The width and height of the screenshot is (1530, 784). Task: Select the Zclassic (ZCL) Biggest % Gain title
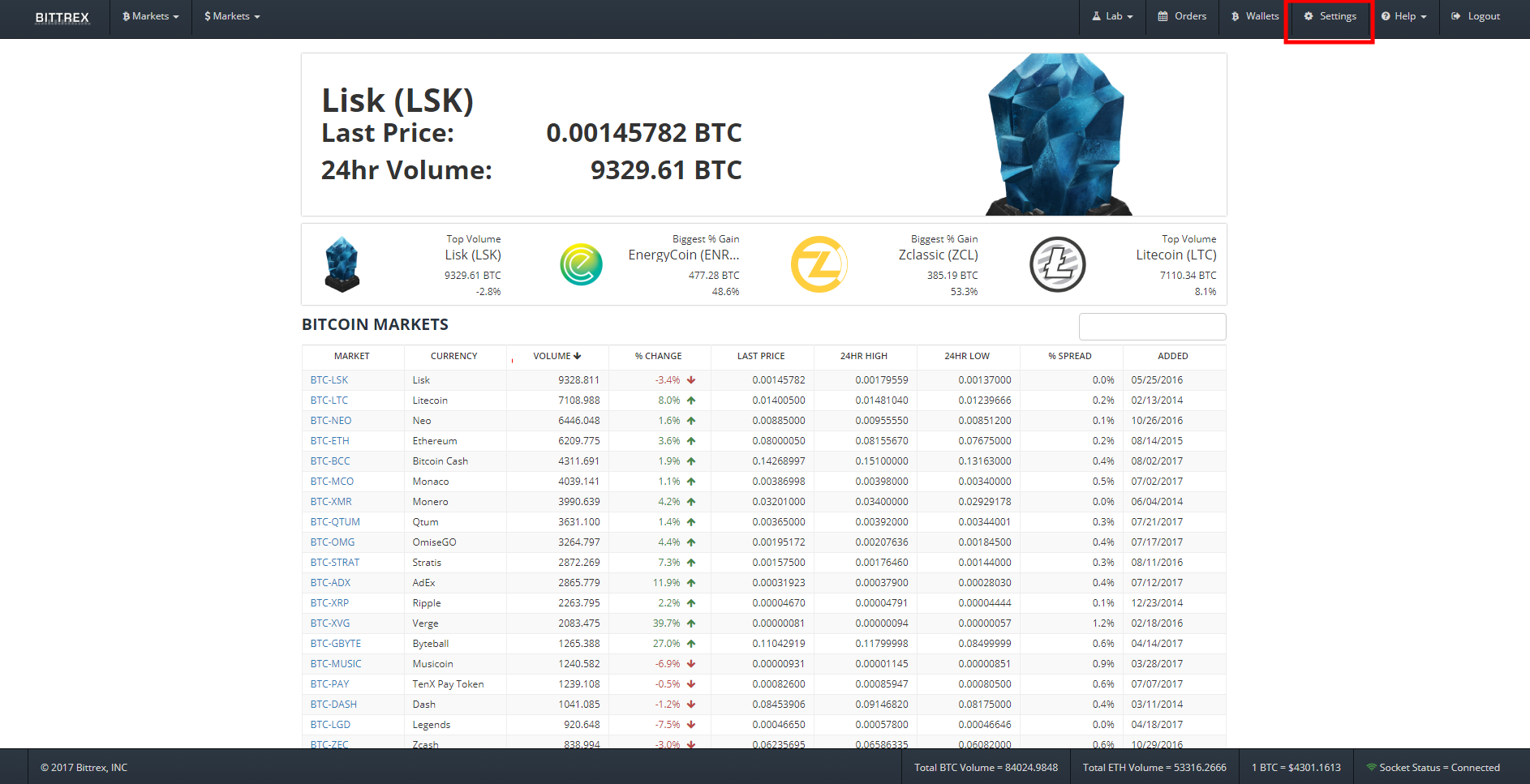pos(938,255)
